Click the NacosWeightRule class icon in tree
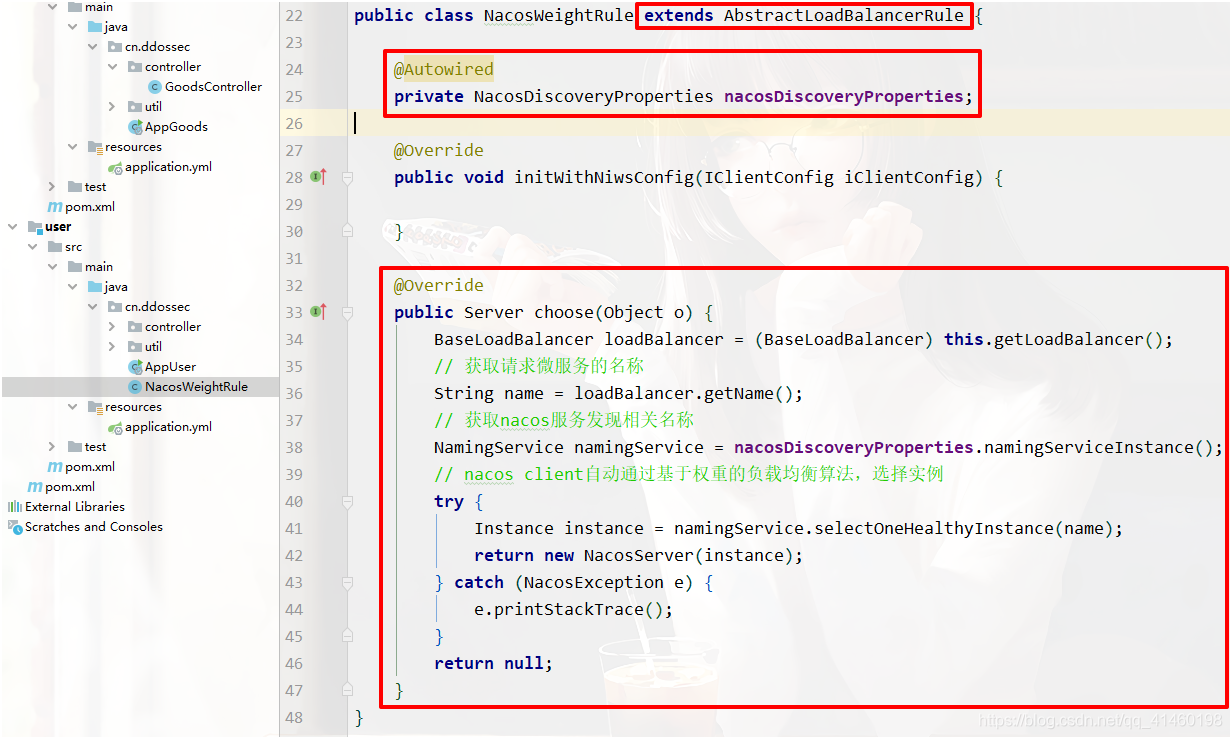This screenshot has width=1232, height=739. point(136,387)
